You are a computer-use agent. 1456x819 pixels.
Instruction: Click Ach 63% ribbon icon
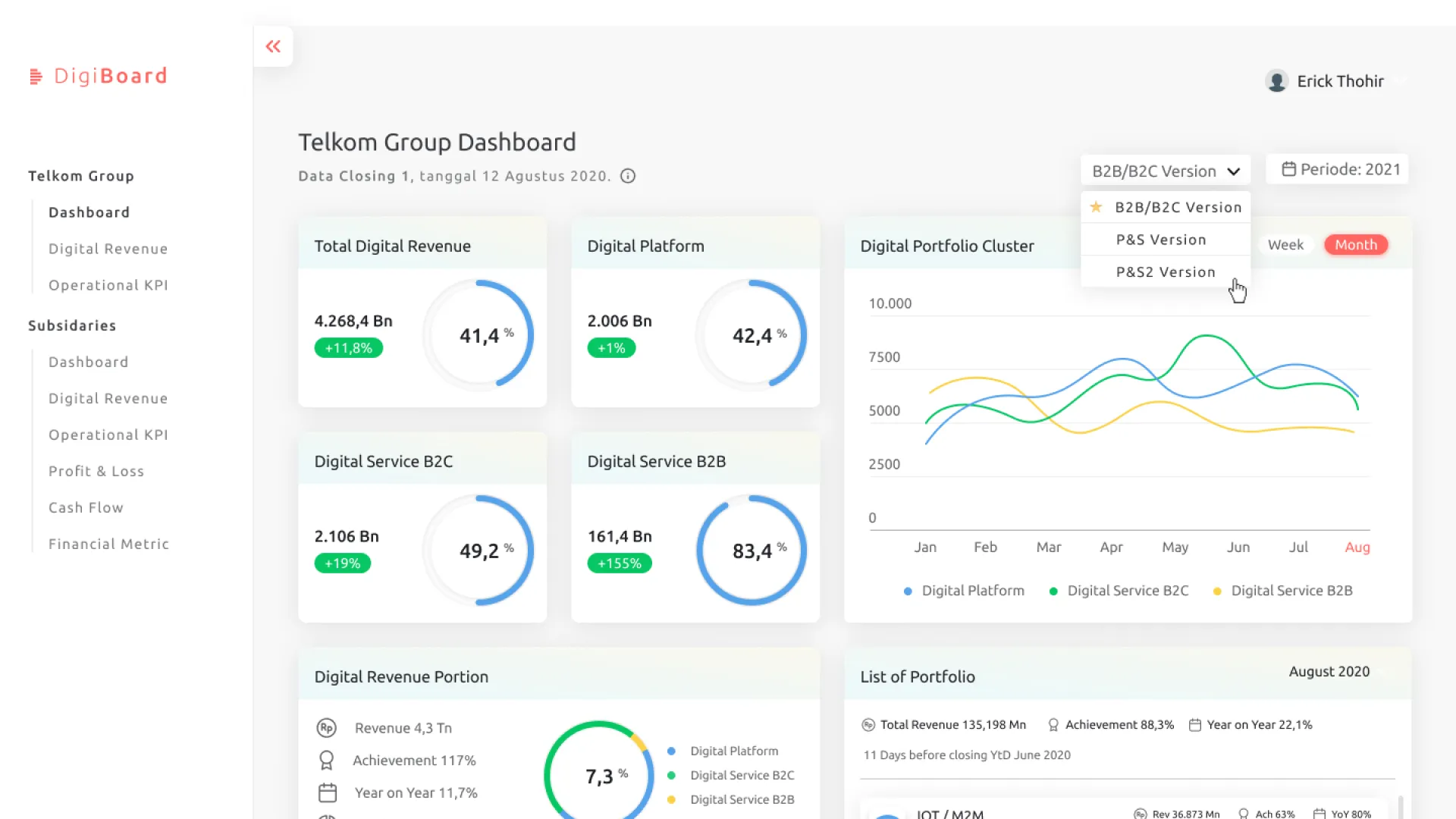[1244, 814]
